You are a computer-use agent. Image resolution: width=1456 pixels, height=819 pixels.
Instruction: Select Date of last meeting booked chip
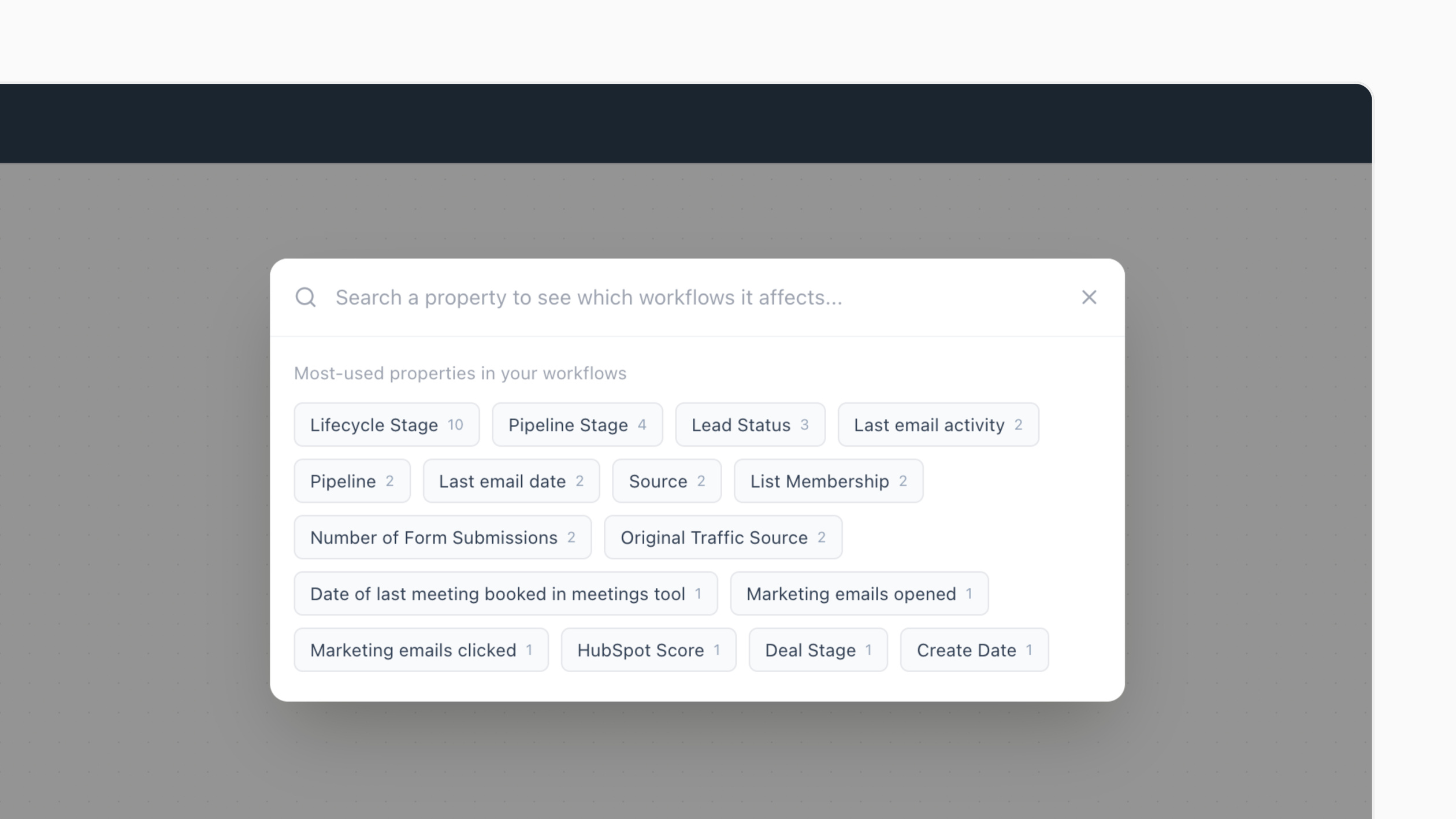tap(505, 594)
